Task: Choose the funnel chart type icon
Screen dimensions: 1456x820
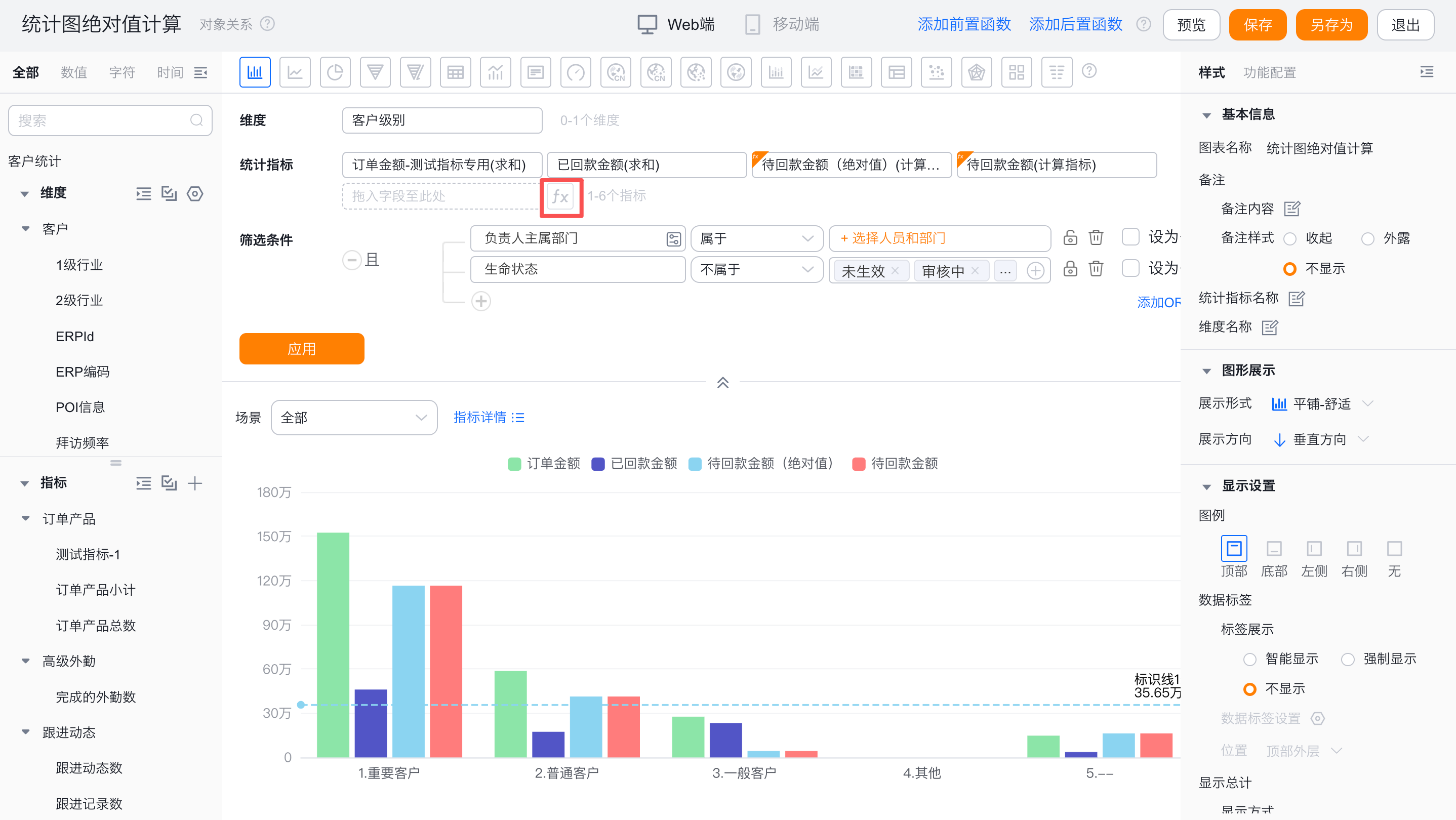Action: [375, 72]
